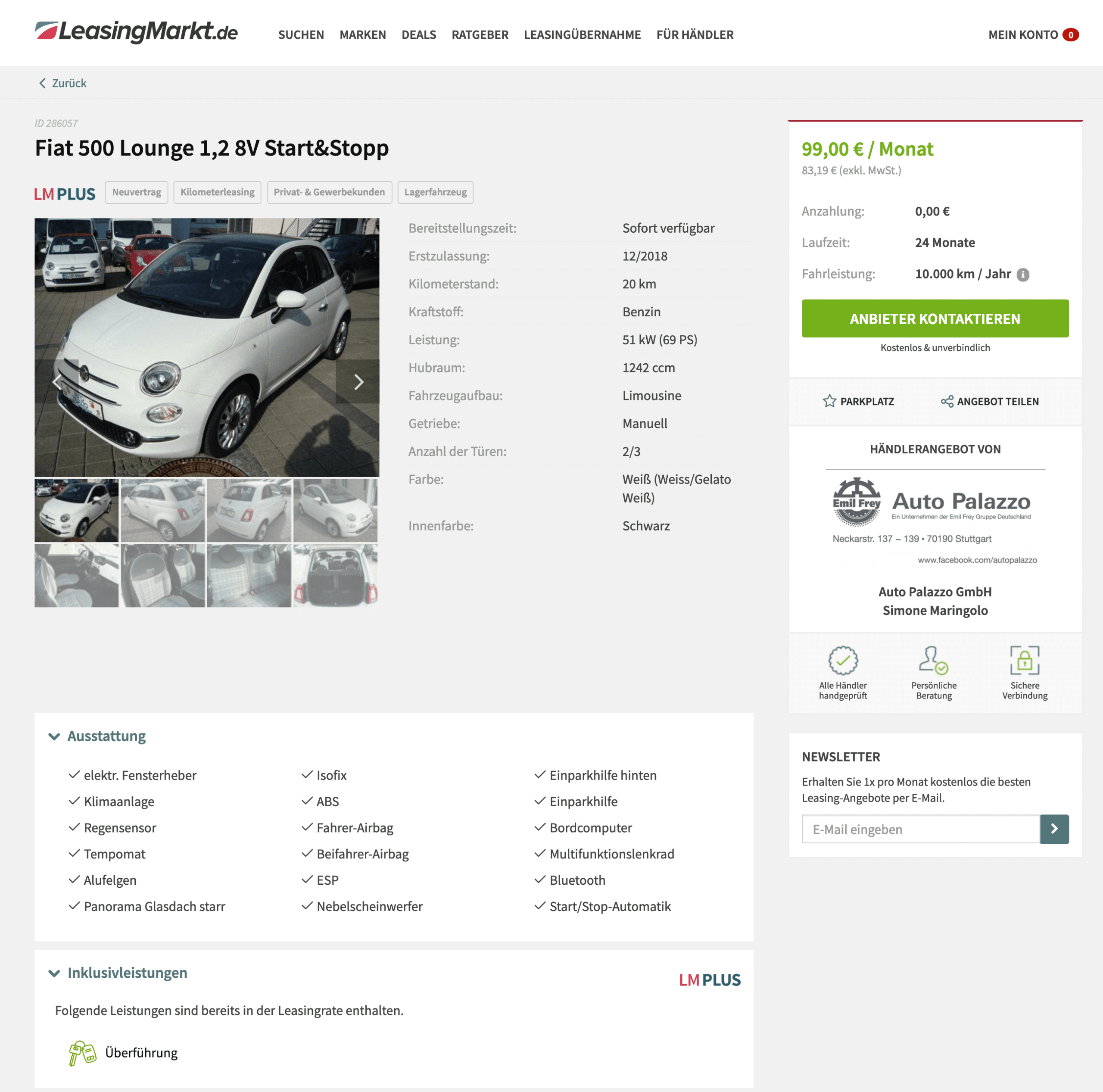This screenshot has height=1092, width=1103.
Task: Open the DEALS menu item
Action: (418, 35)
